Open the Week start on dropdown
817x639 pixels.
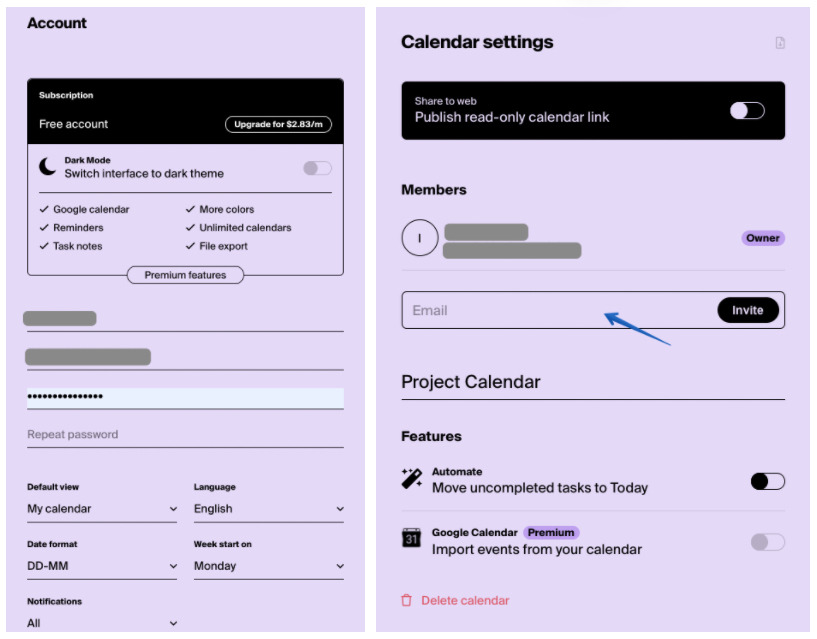pos(269,566)
